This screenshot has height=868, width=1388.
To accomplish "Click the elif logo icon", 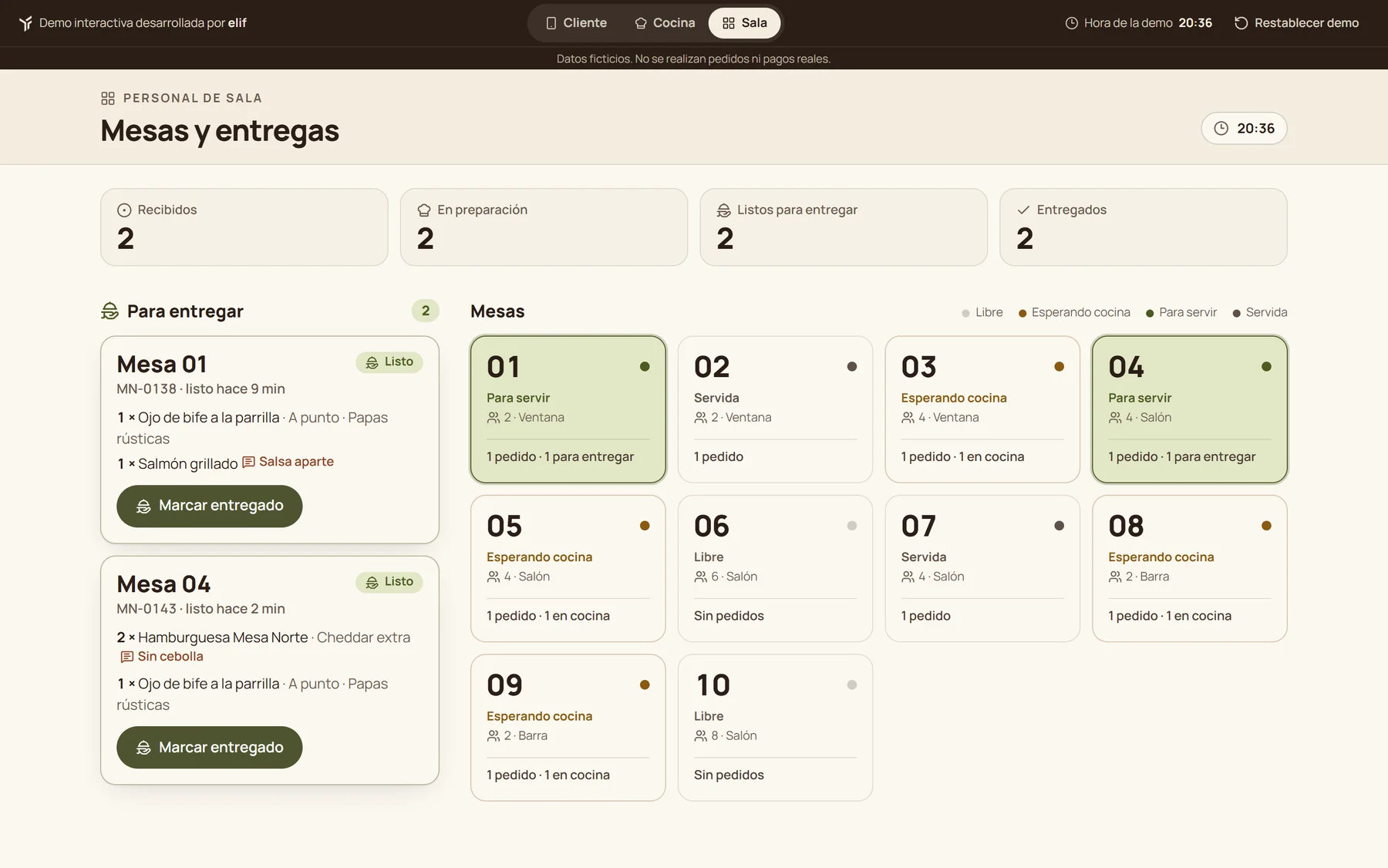I will (x=25, y=23).
